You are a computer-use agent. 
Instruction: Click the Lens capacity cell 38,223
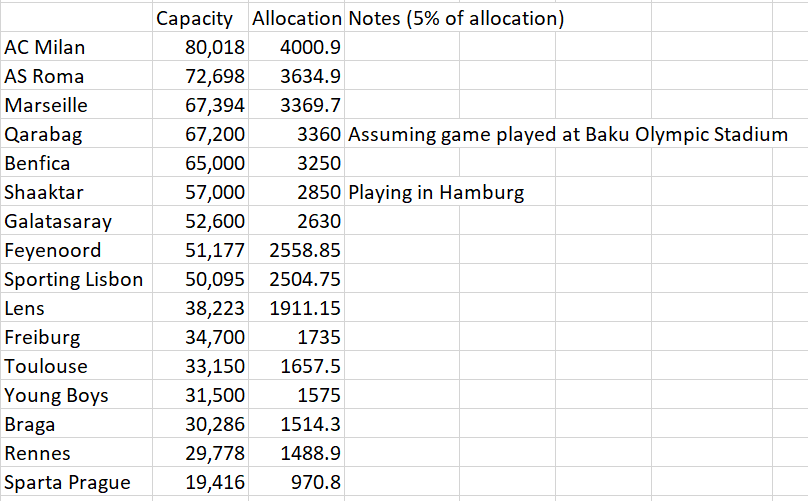200,308
